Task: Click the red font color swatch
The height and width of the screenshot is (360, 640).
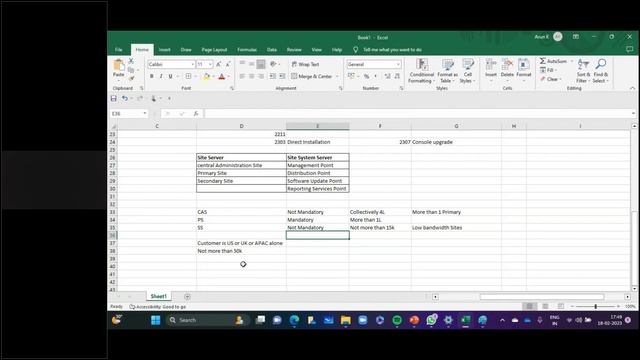Action: tap(222, 77)
